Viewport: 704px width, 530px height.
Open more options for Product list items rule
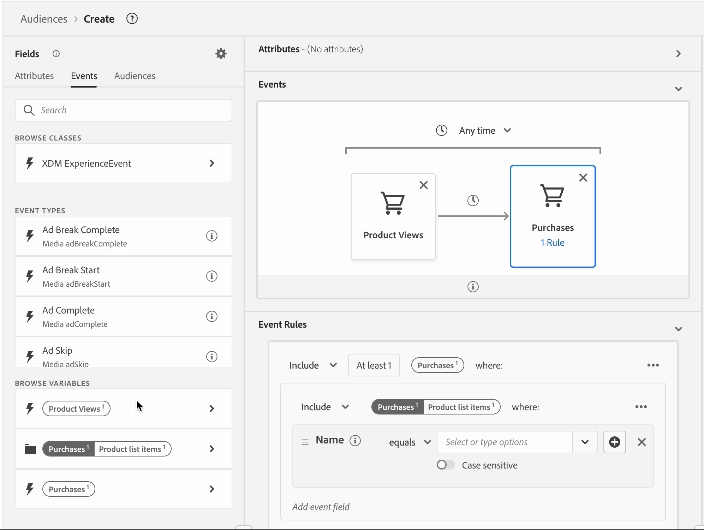641,407
